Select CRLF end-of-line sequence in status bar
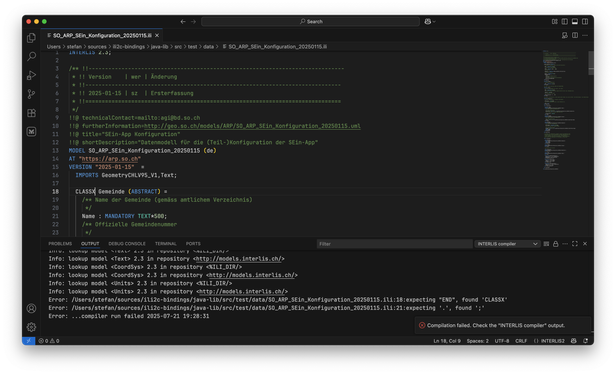 click(521, 341)
